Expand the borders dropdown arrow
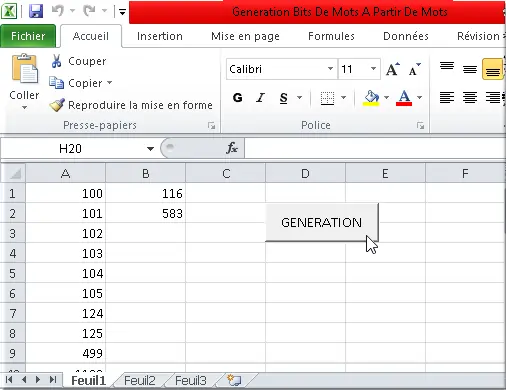 click(x=344, y=98)
